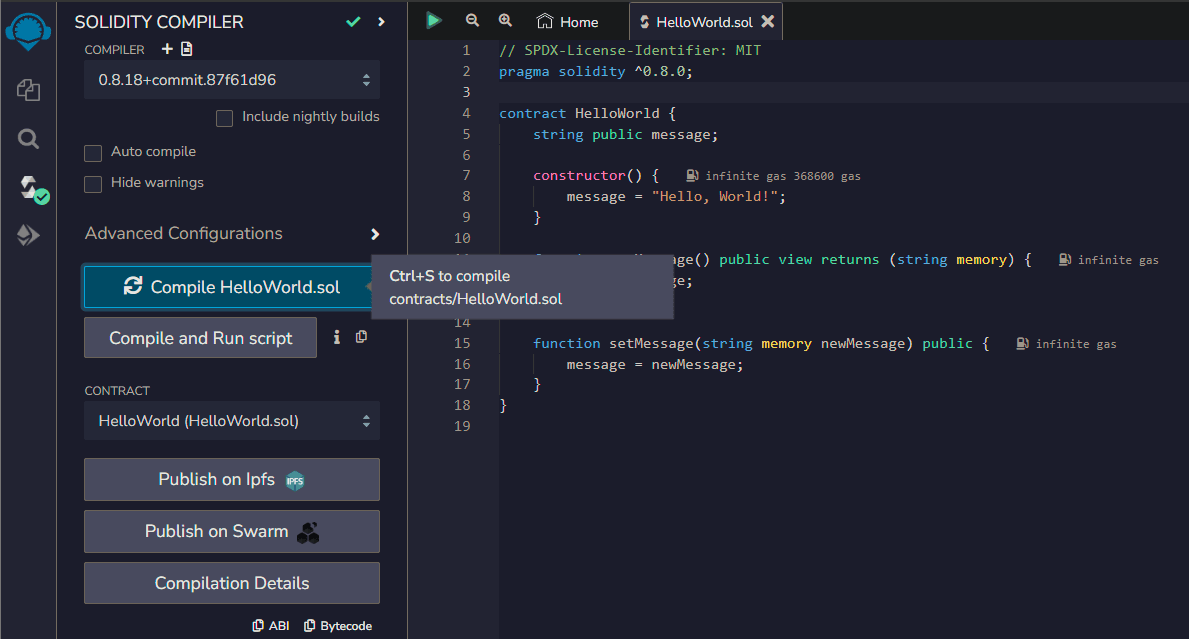
Task: Click Publish on Swarm button
Action: (232, 531)
